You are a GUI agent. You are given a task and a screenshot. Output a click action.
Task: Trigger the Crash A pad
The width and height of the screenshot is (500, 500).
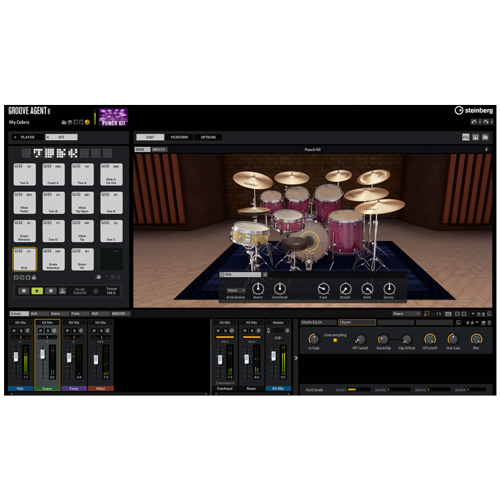(53, 174)
